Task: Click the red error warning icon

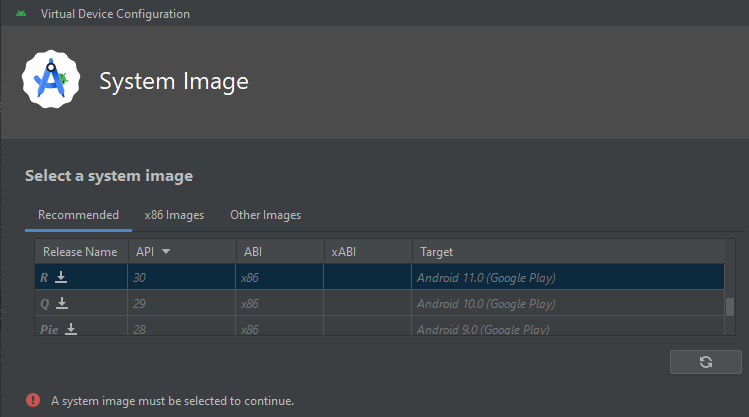Action: [x=33, y=400]
